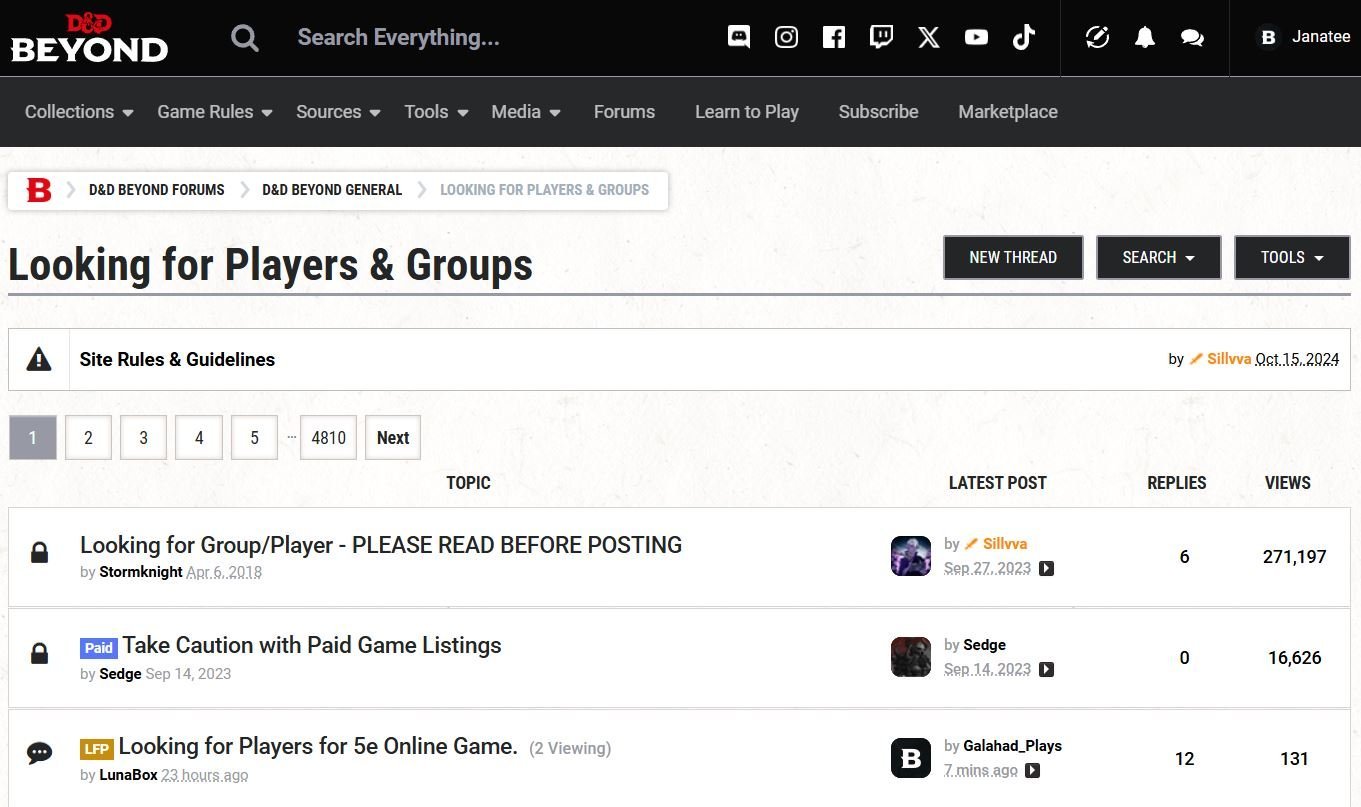Viewport: 1361px width, 807px height.
Task: Click the red B breadcrumb home icon
Action: pyautogui.click(x=39, y=190)
